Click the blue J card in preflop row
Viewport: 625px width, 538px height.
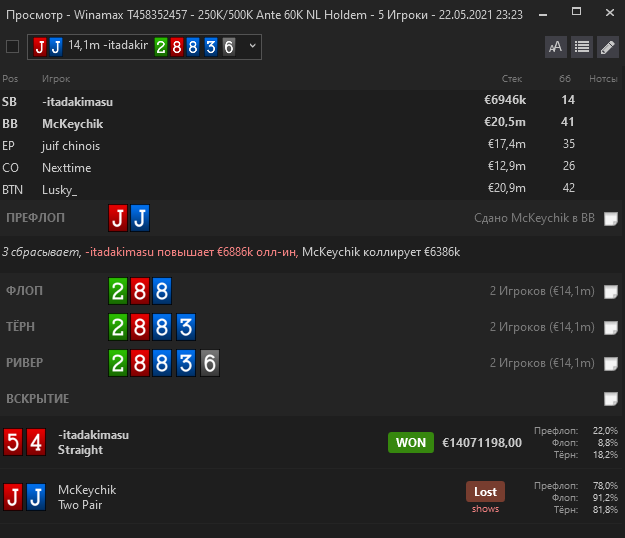coord(140,218)
